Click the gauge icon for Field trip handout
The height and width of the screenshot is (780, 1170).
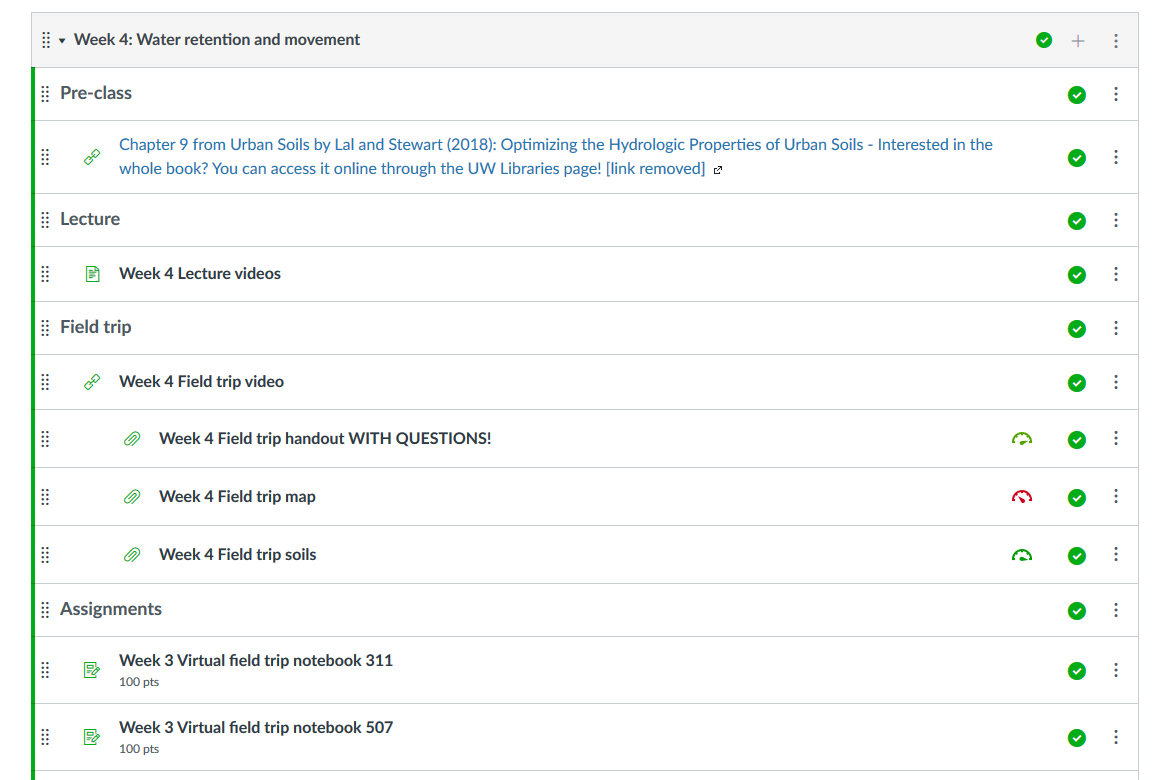[1022, 439]
